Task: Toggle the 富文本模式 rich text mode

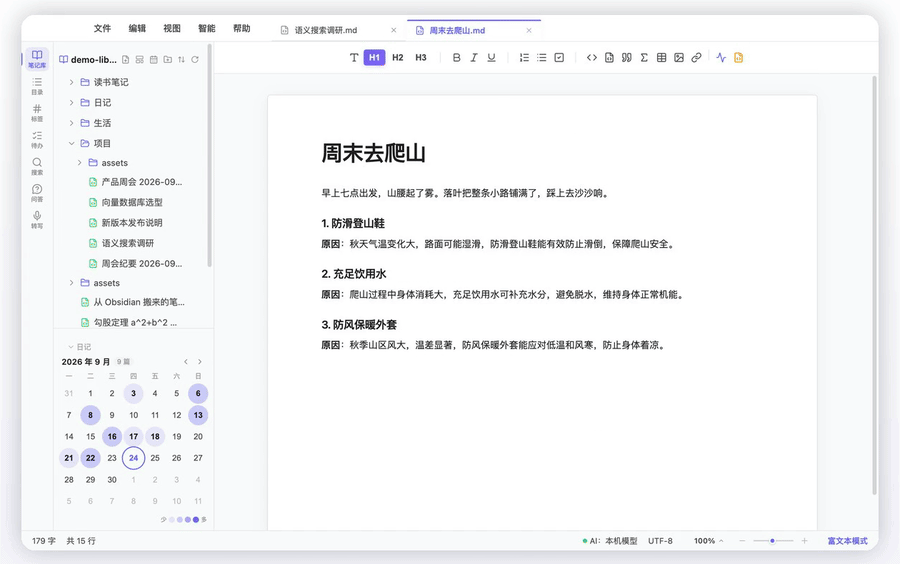Action: click(847, 541)
